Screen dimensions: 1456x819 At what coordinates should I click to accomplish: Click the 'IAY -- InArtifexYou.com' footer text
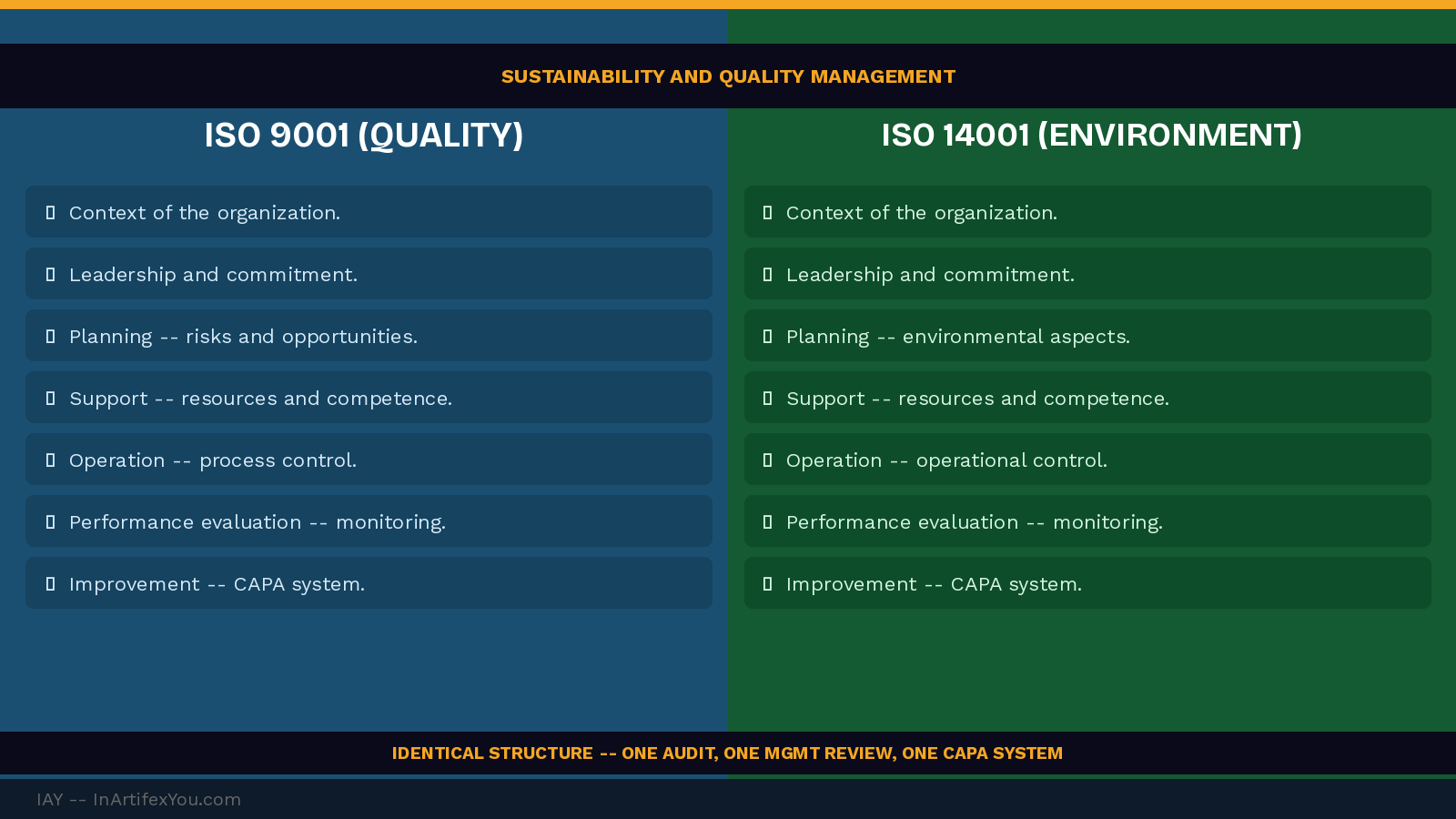(x=138, y=799)
